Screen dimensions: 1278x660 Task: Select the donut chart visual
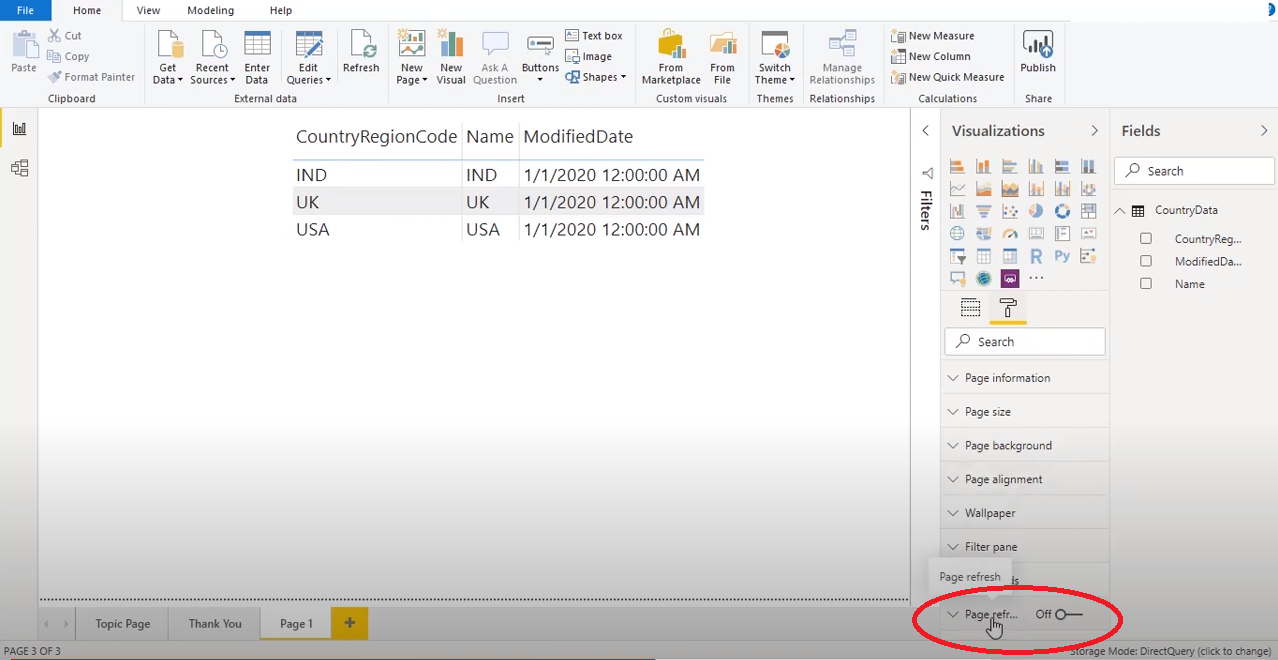1062,211
